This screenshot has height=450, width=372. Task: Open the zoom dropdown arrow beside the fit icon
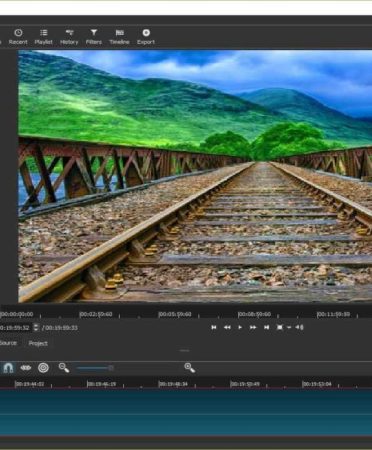click(x=289, y=327)
